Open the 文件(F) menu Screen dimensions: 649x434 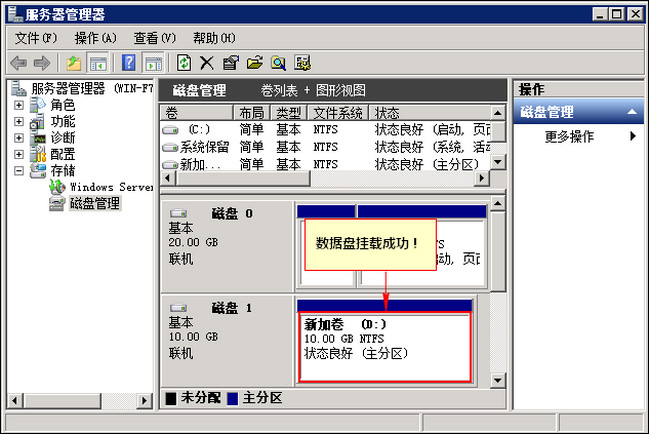(38, 37)
